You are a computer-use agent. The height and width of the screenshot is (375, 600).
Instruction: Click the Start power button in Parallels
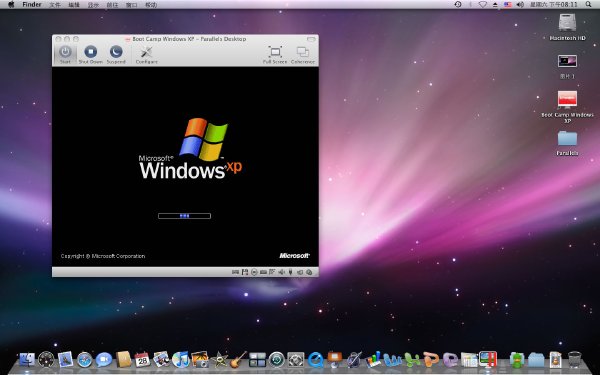65,54
